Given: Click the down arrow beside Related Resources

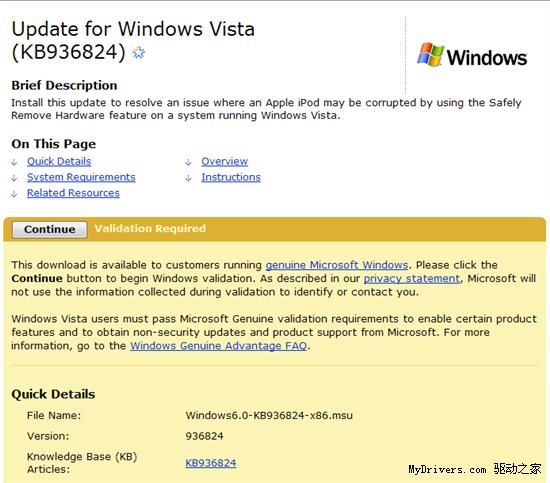Looking at the screenshot, I should 14,194.
